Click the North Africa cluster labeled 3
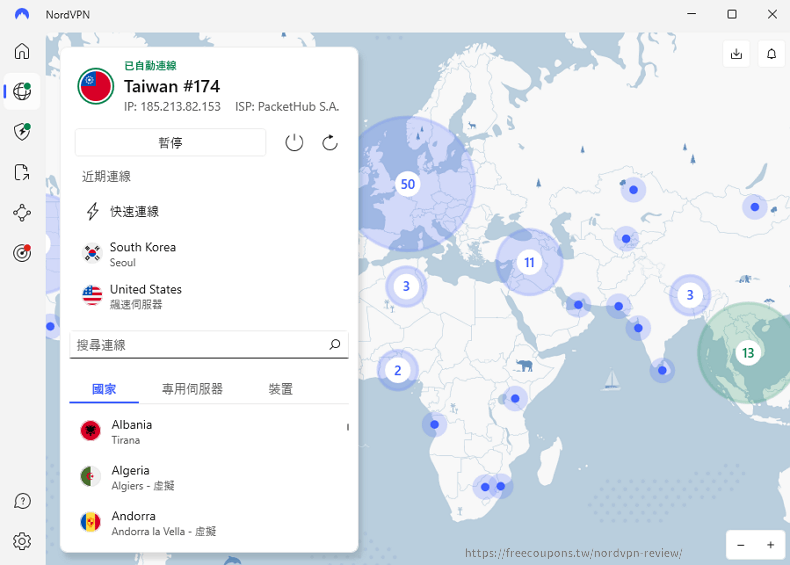The height and width of the screenshot is (565, 790). [x=406, y=286]
